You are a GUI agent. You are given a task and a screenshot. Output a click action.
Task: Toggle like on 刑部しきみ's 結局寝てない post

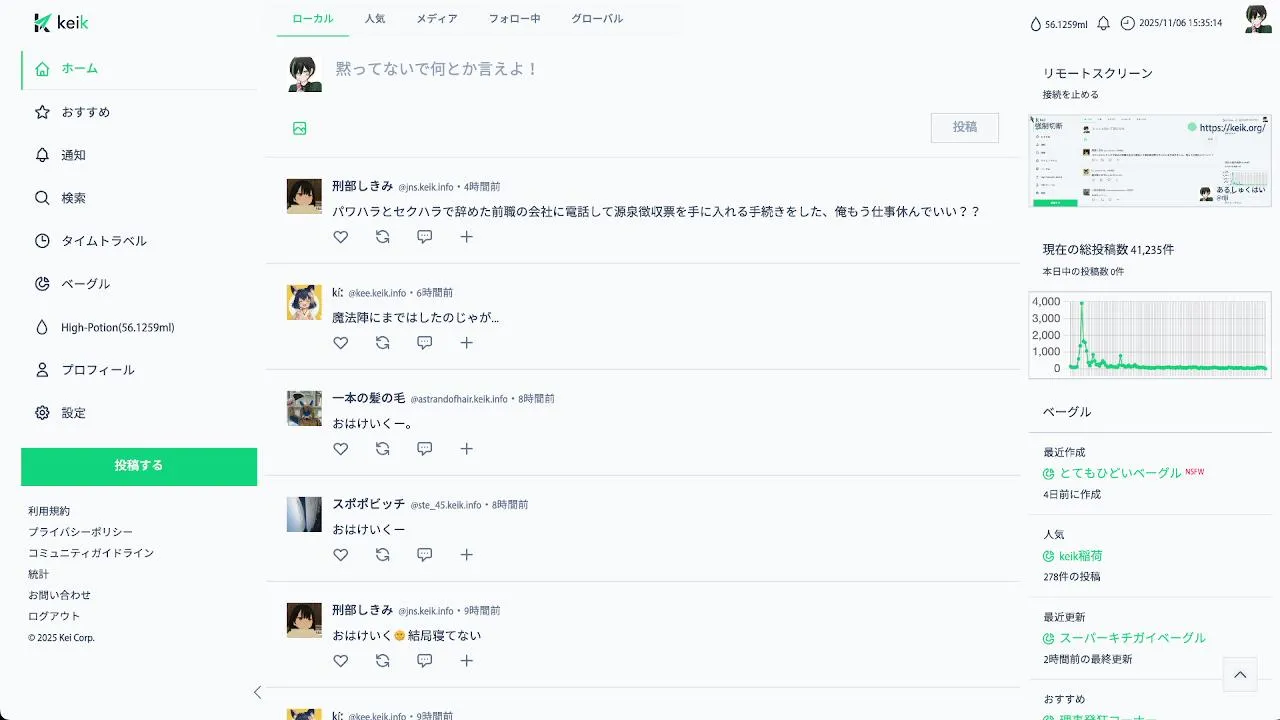pos(340,661)
